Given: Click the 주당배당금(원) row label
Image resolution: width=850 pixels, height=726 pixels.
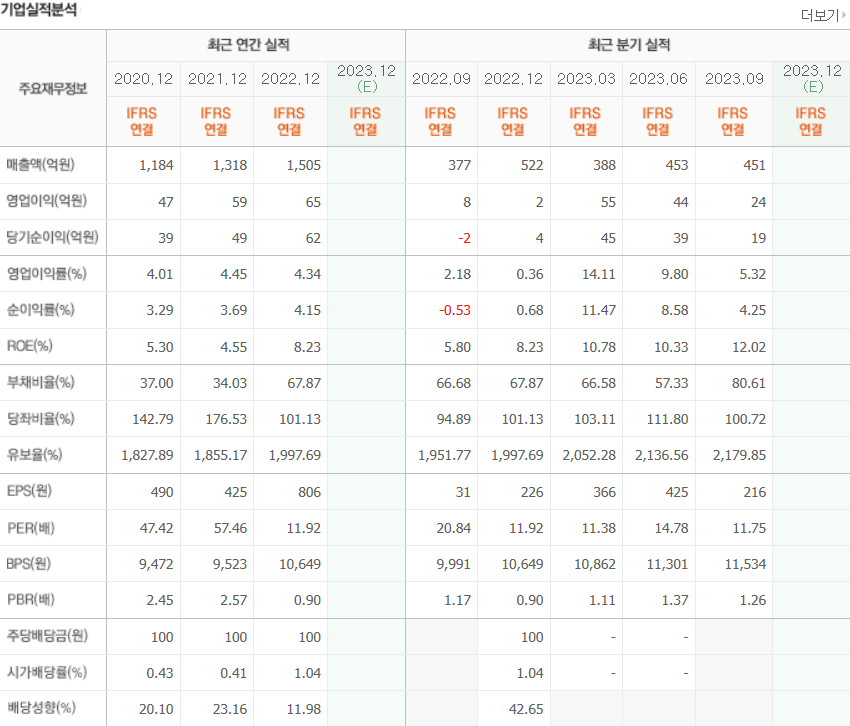Looking at the screenshot, I should (47, 635).
